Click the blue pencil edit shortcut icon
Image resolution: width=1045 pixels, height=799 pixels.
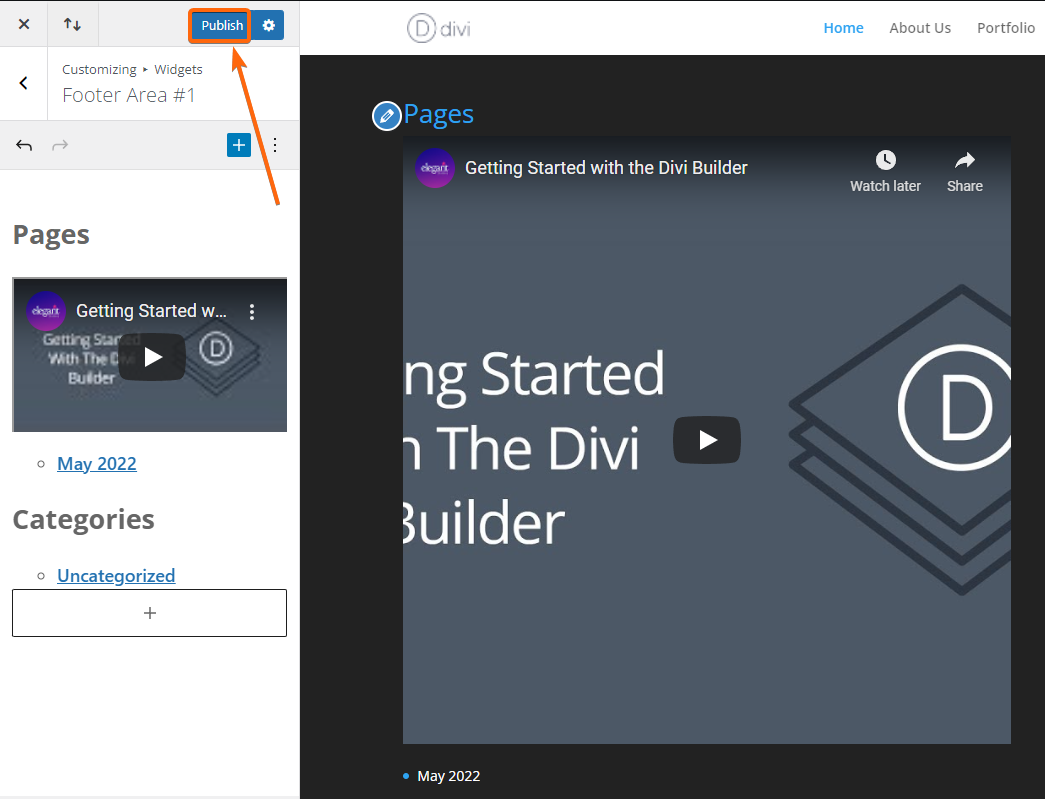coord(387,116)
